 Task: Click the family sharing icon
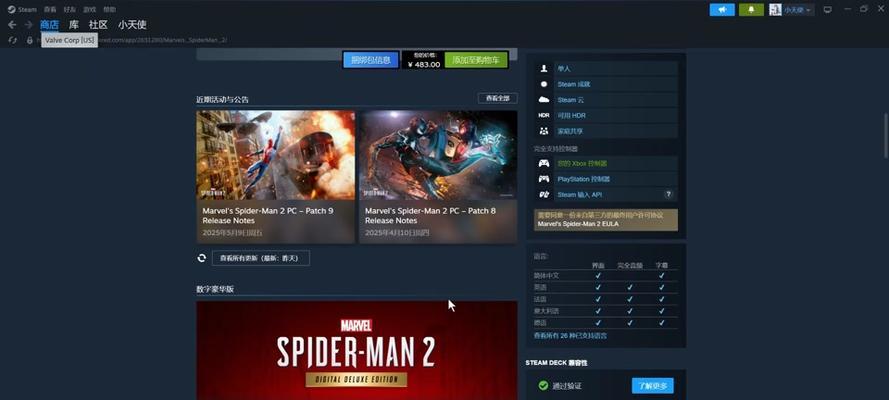544,131
